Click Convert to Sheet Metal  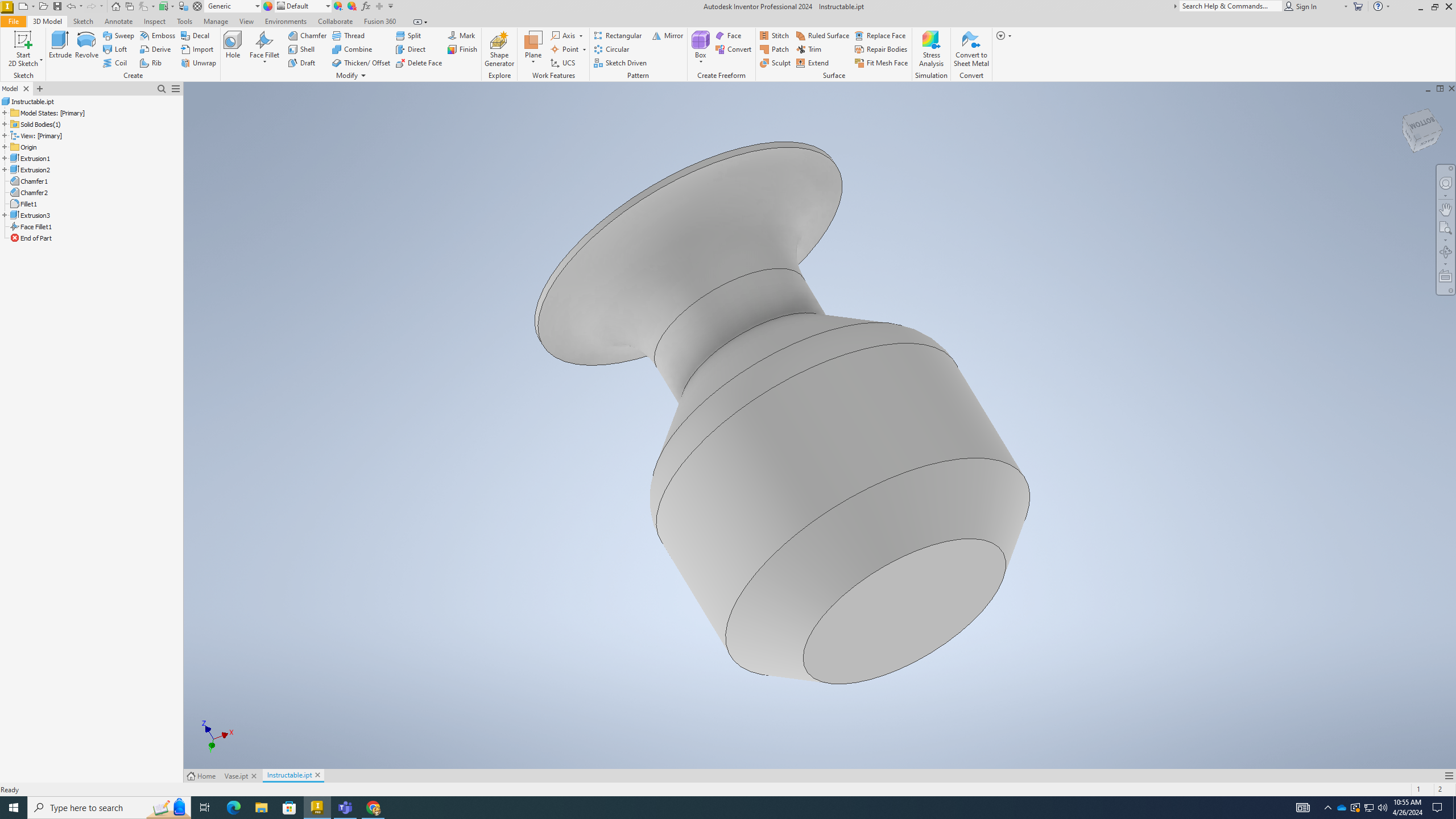tap(971, 49)
